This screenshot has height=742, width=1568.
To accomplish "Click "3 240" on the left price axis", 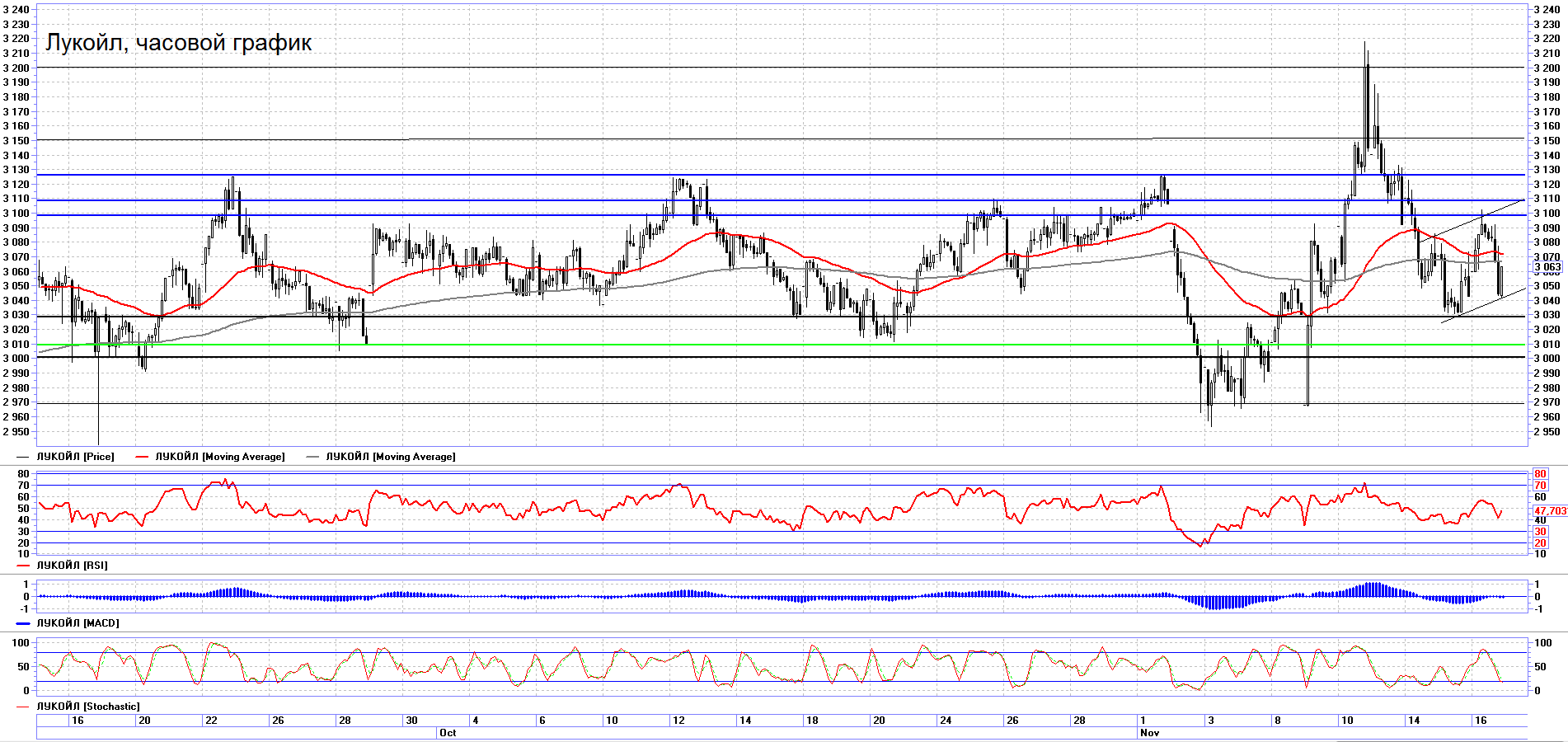I will click(16, 10).
